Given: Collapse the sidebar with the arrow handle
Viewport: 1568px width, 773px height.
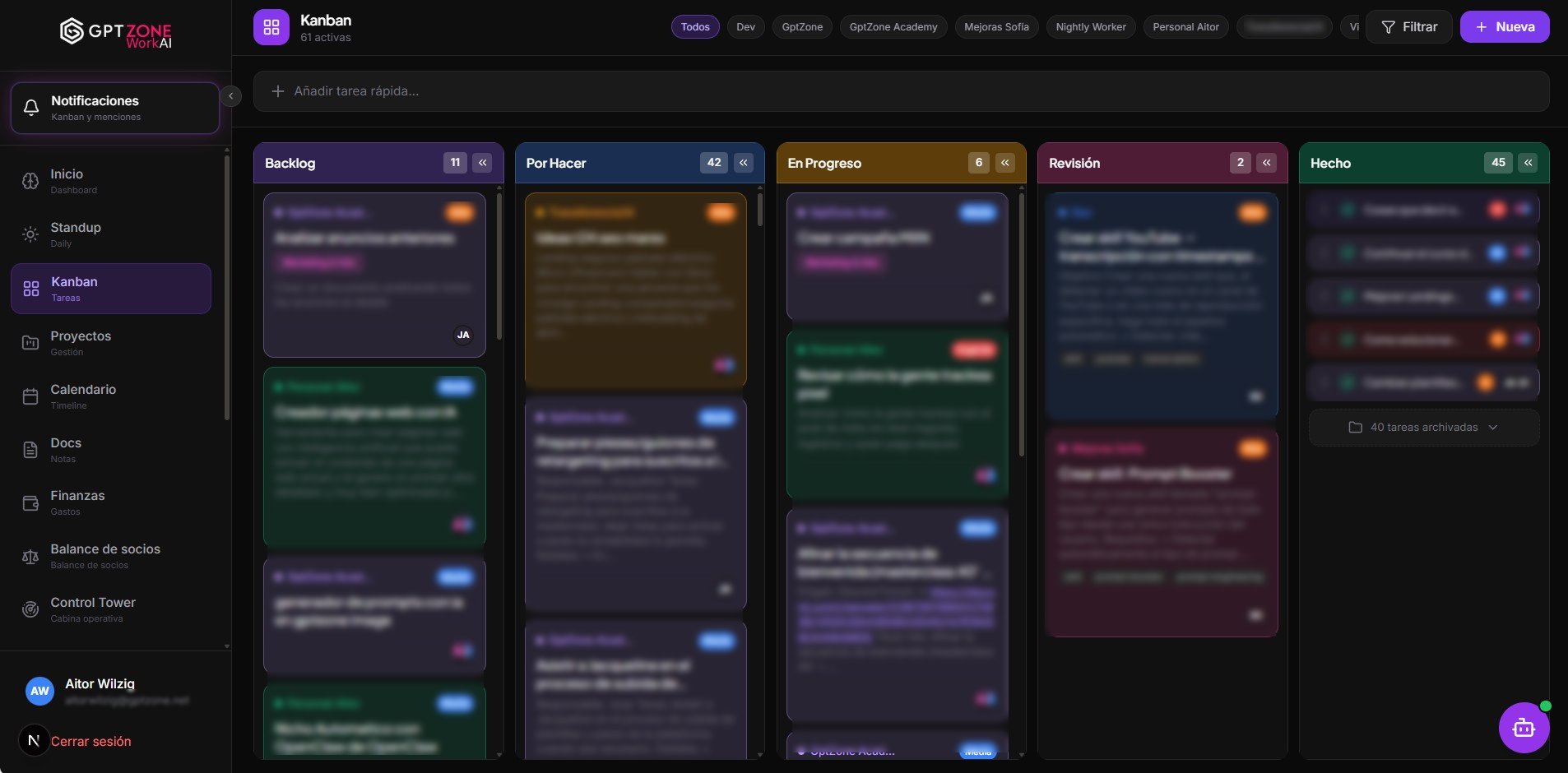Looking at the screenshot, I should coord(231,96).
